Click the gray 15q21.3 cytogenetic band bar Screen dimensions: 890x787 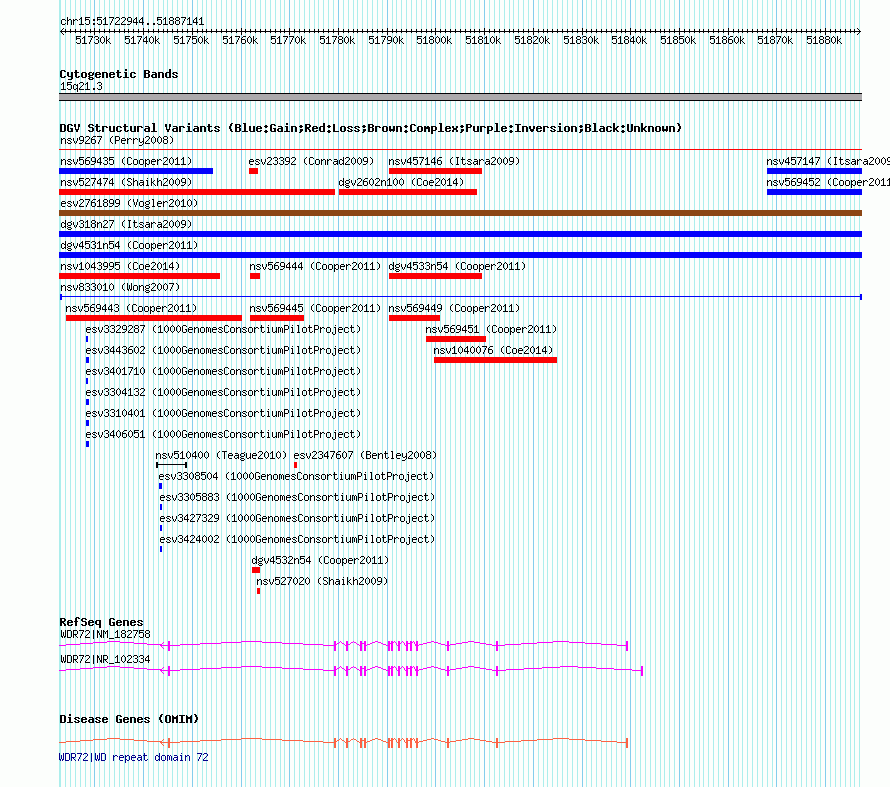click(460, 97)
